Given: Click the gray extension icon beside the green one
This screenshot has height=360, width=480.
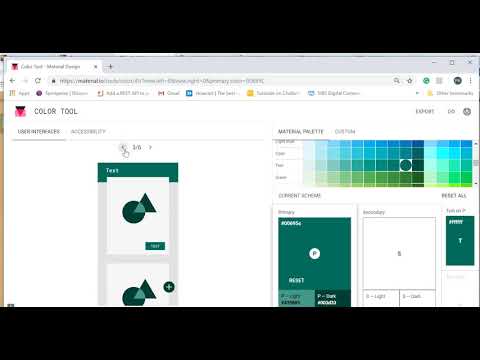Looking at the screenshot, I should [439, 81].
